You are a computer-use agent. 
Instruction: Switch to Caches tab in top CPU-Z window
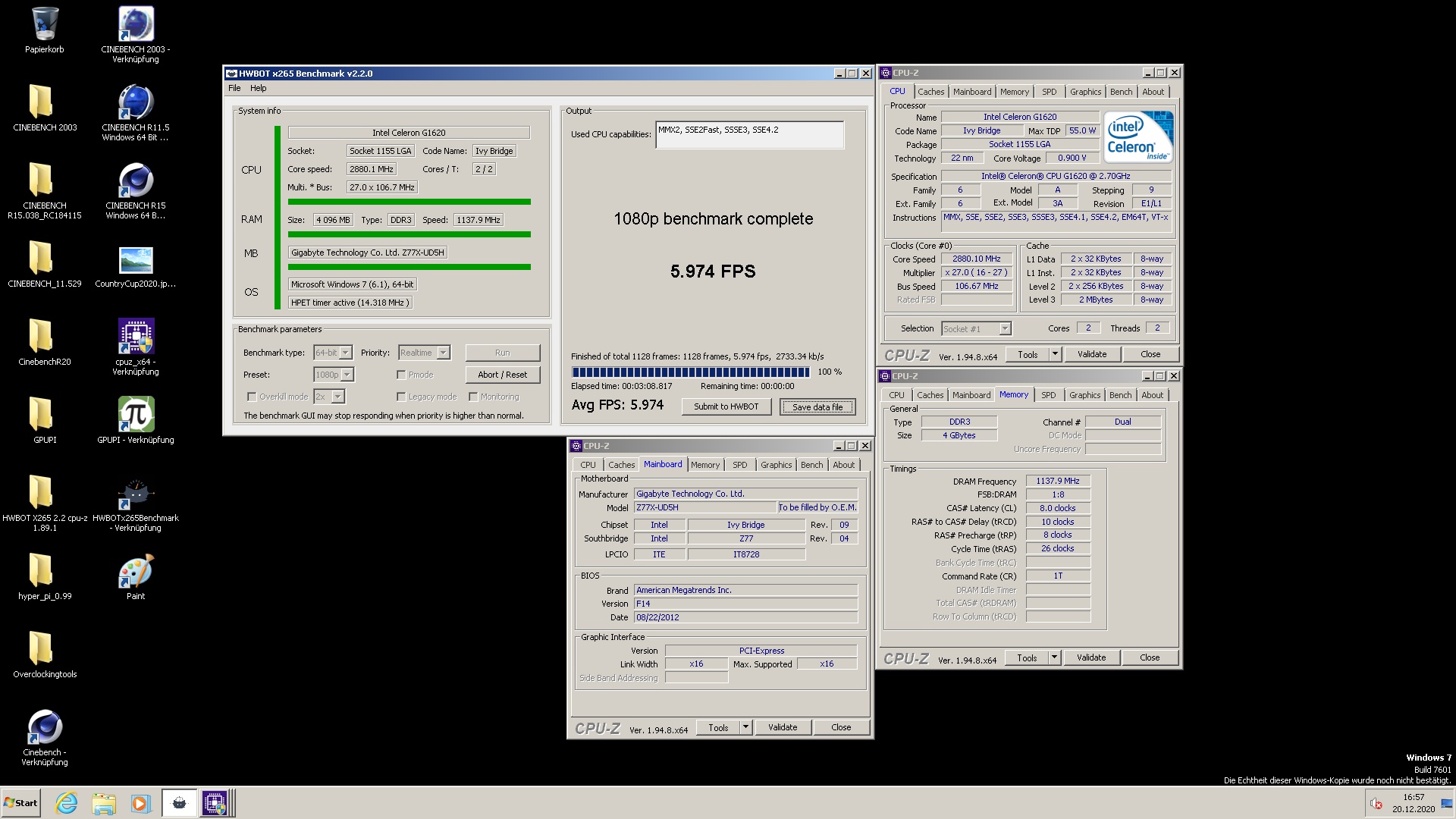coord(931,92)
